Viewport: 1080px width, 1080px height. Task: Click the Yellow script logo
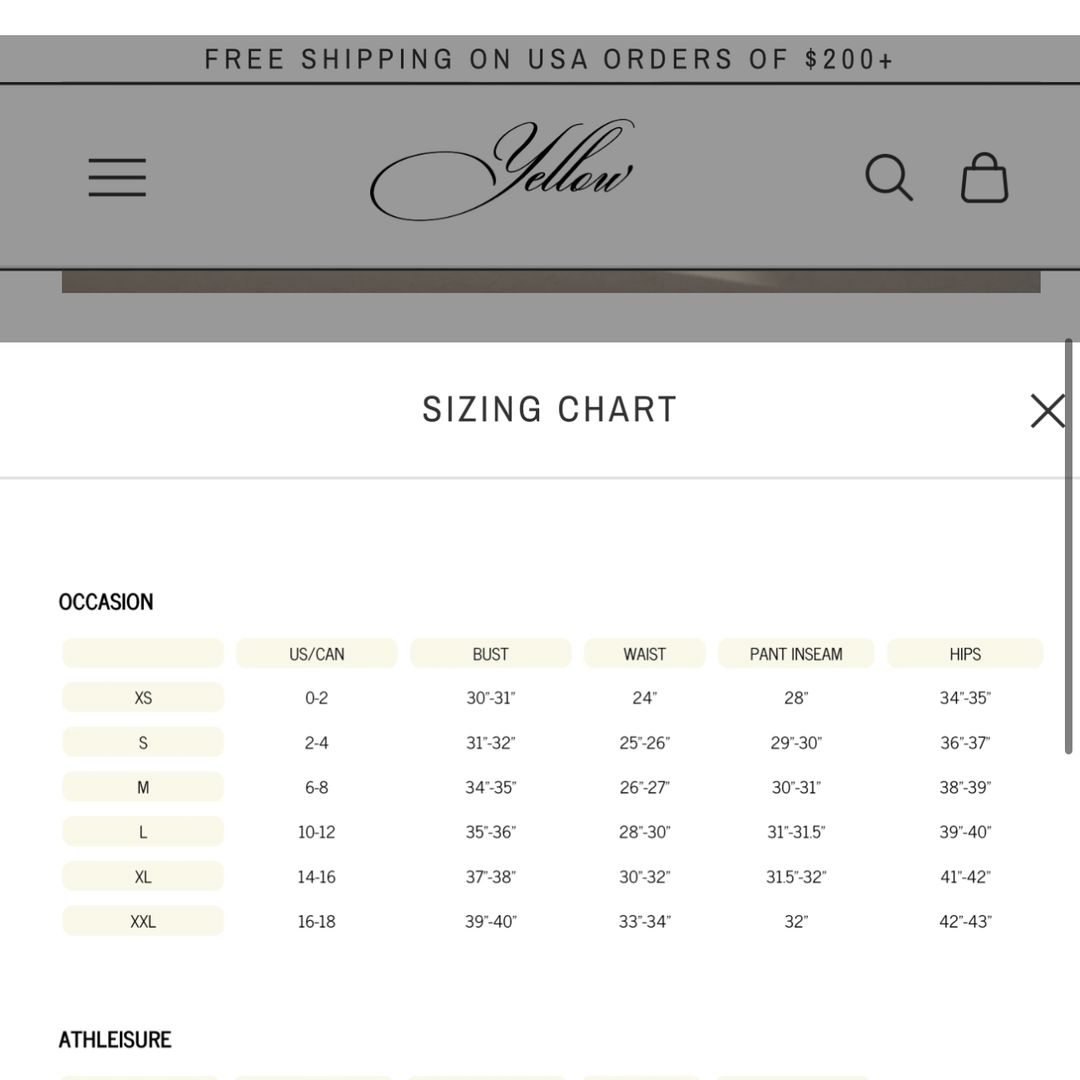tap(502, 170)
